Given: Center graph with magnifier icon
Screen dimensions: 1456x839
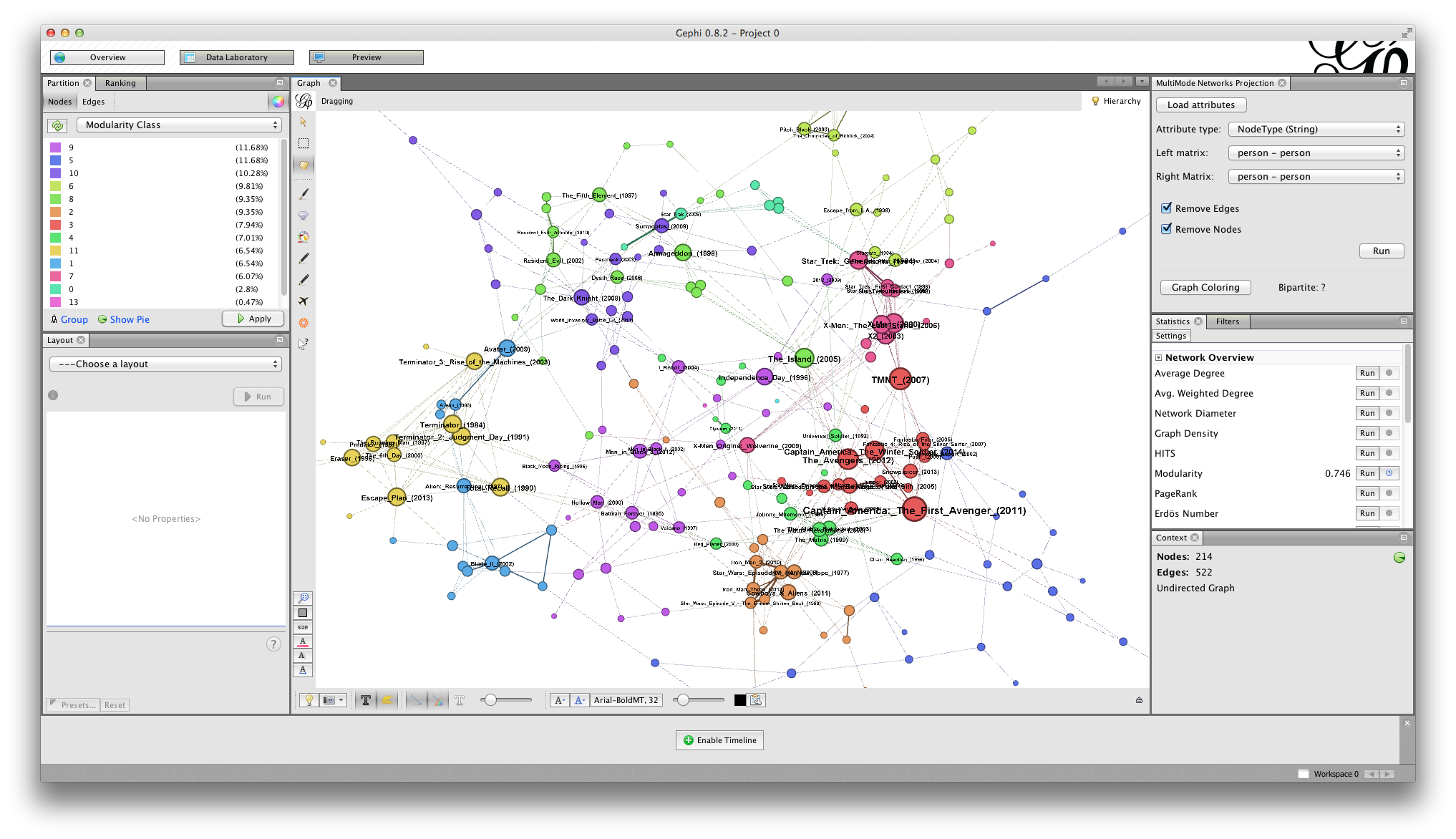Looking at the screenshot, I should pyautogui.click(x=303, y=598).
